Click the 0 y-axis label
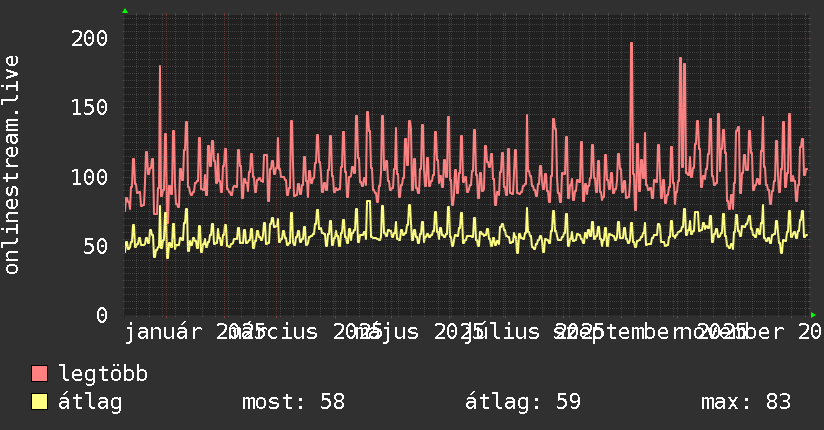This screenshot has height=430, width=824. (102, 315)
